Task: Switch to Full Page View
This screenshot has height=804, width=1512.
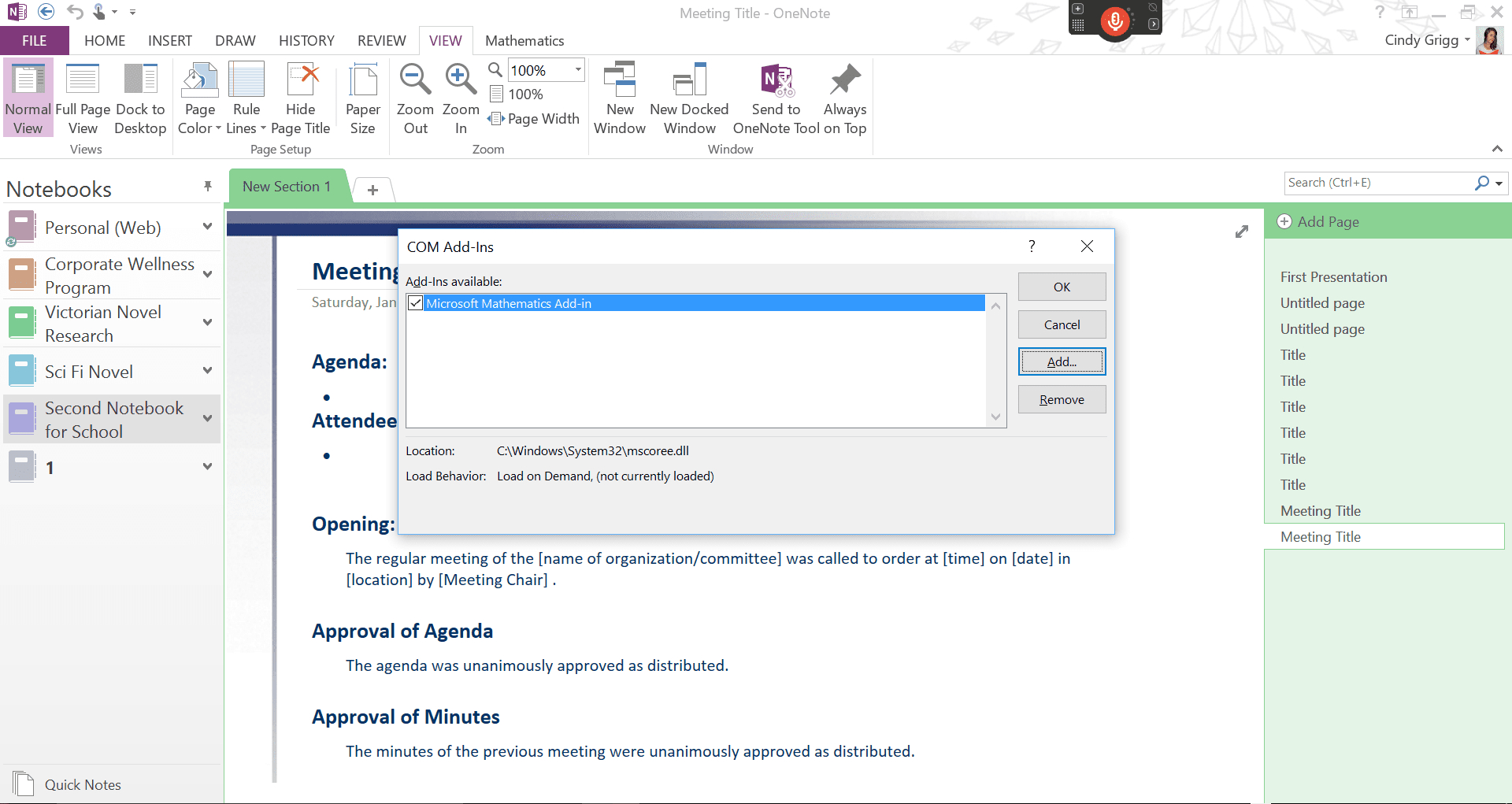Action: pyautogui.click(x=83, y=98)
